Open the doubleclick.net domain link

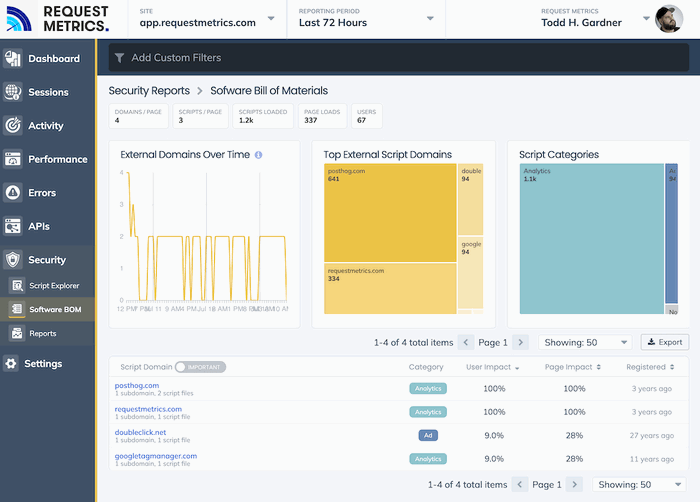(x=140, y=432)
